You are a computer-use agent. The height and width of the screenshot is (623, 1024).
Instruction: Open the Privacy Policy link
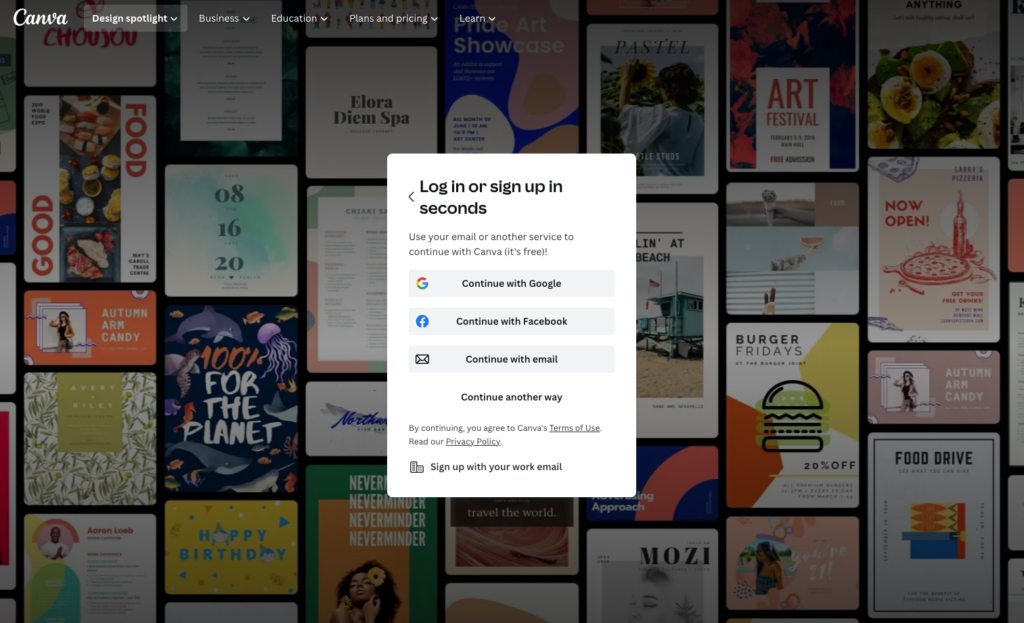coord(473,440)
